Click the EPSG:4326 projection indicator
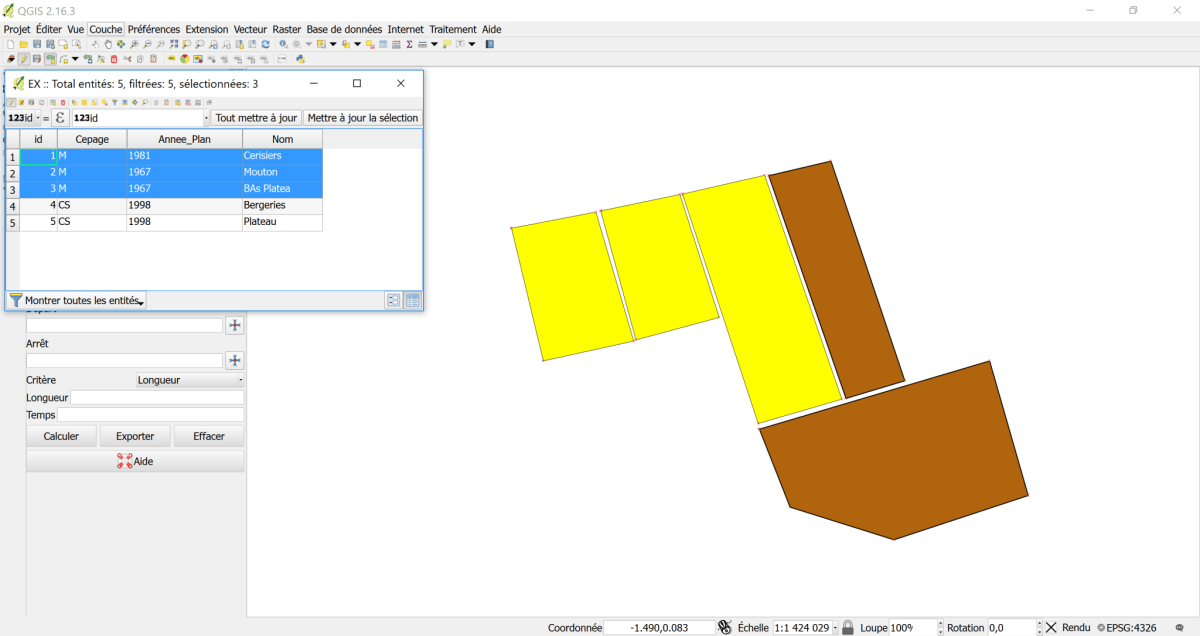1200x636 pixels. pos(1126,628)
